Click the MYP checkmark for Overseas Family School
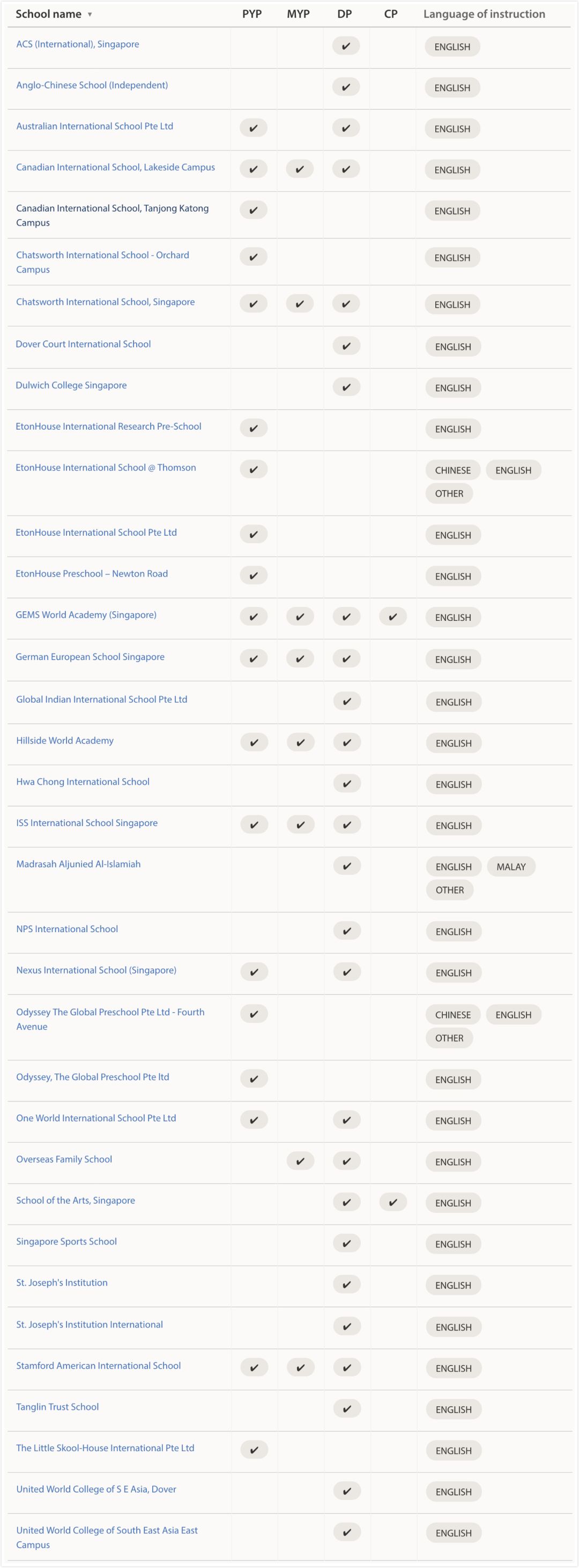 coord(300,1161)
